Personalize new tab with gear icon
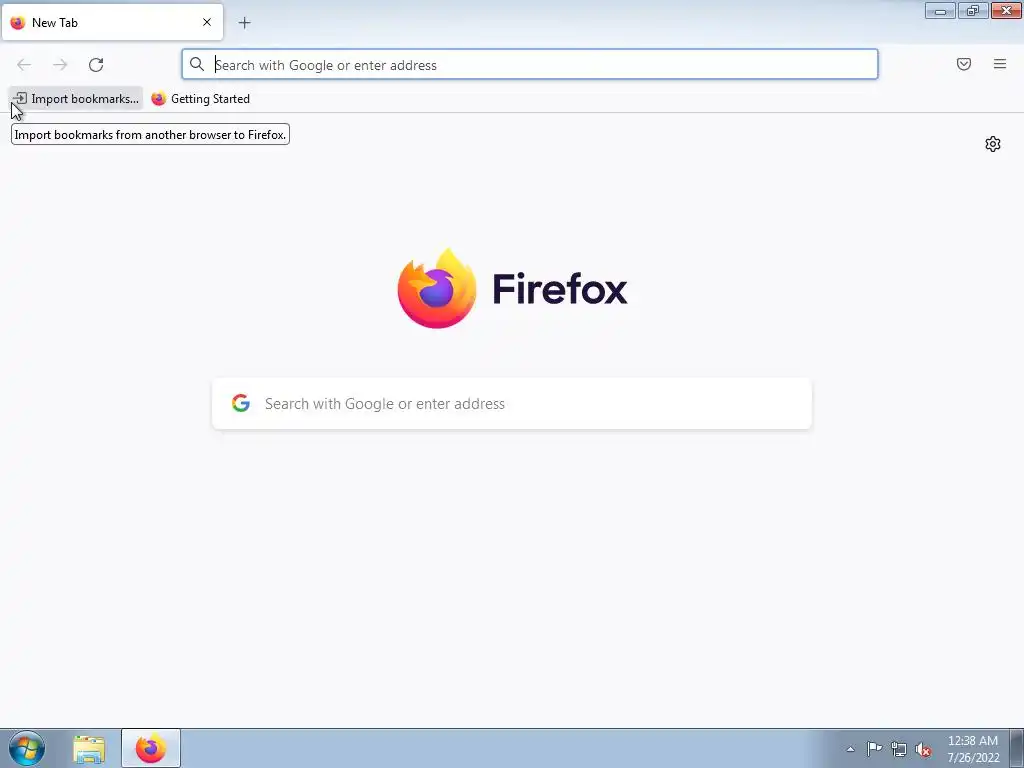The height and width of the screenshot is (768, 1024). point(993,144)
